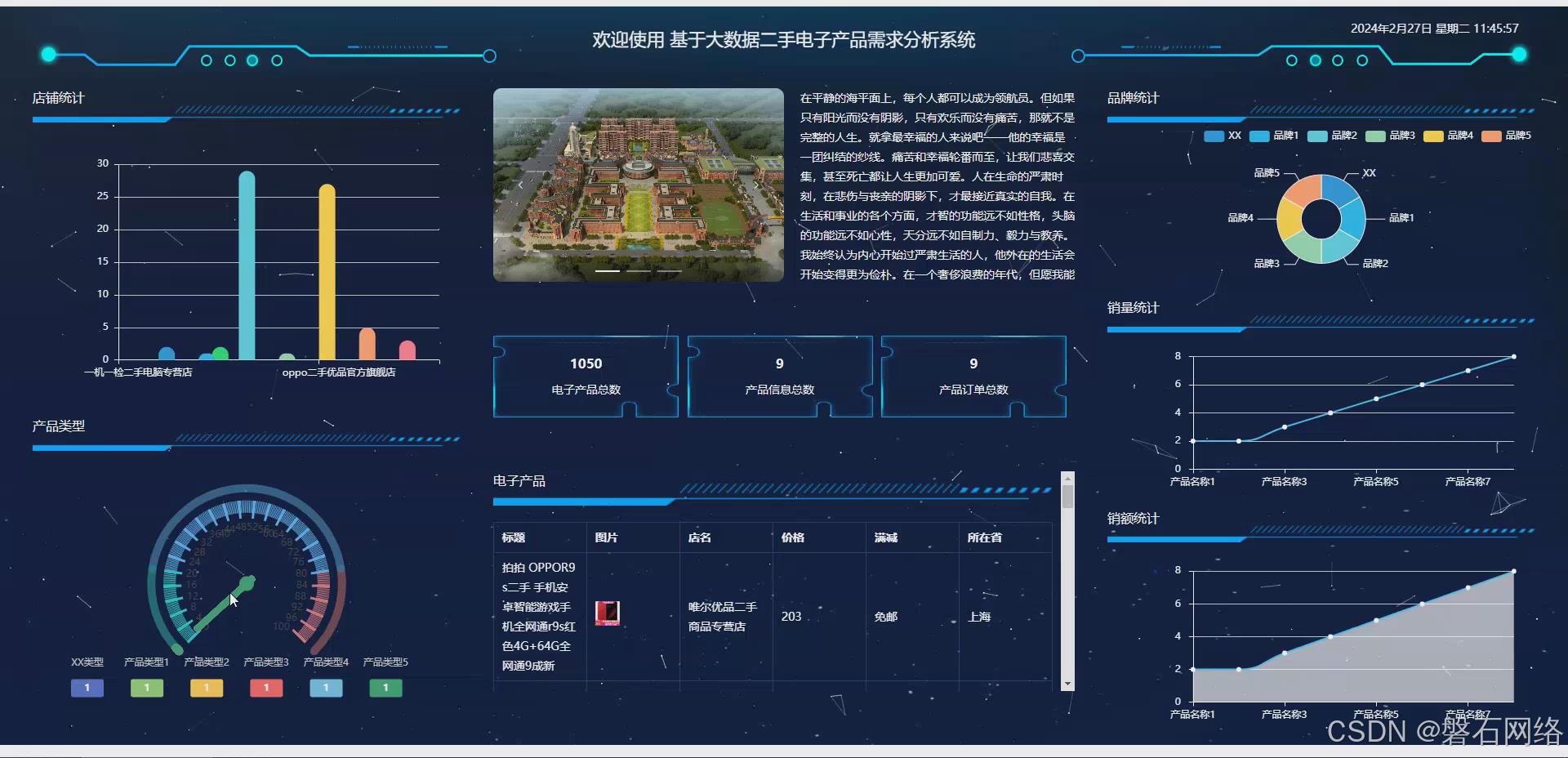The image size is (1568, 758).
Task: Click the OPPO R9s product thumbnail image
Action: (608, 613)
